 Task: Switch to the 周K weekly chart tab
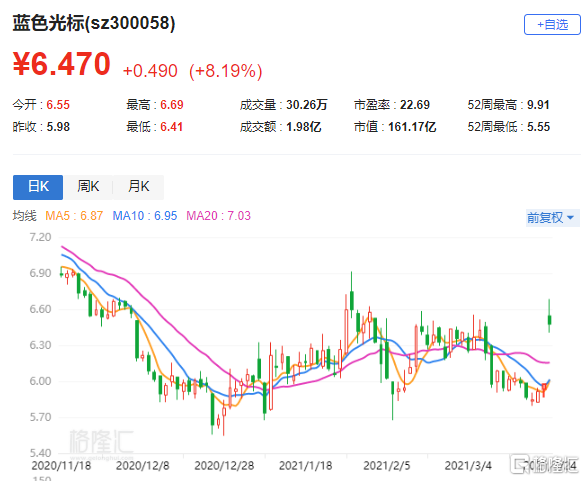pos(88,187)
